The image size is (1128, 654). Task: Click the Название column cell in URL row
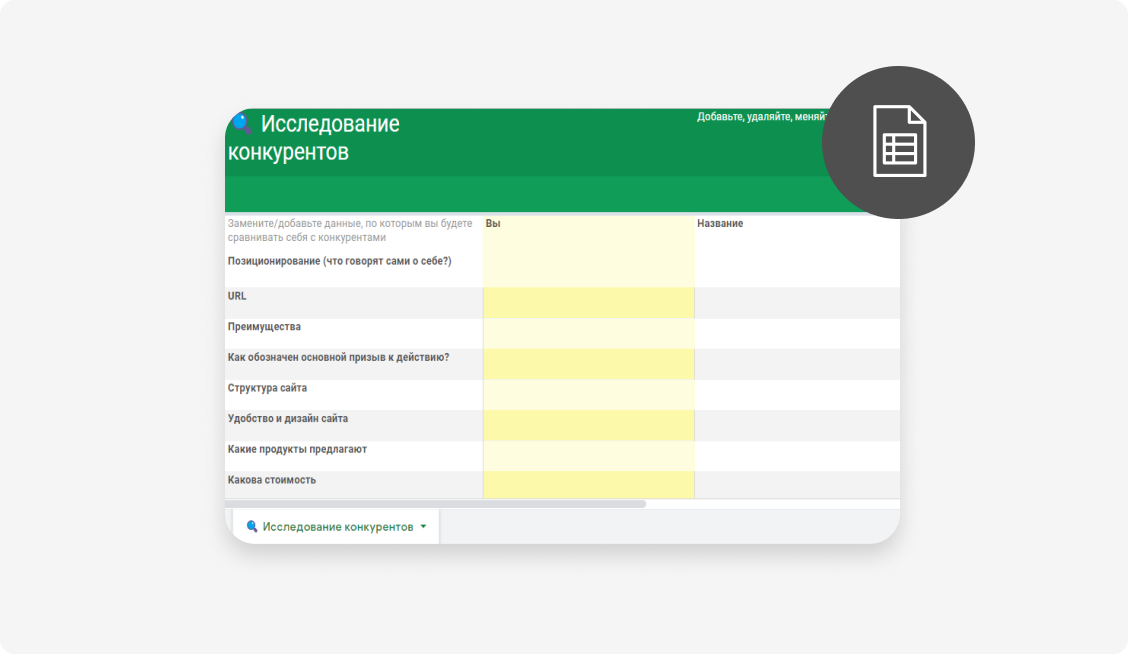[797, 303]
